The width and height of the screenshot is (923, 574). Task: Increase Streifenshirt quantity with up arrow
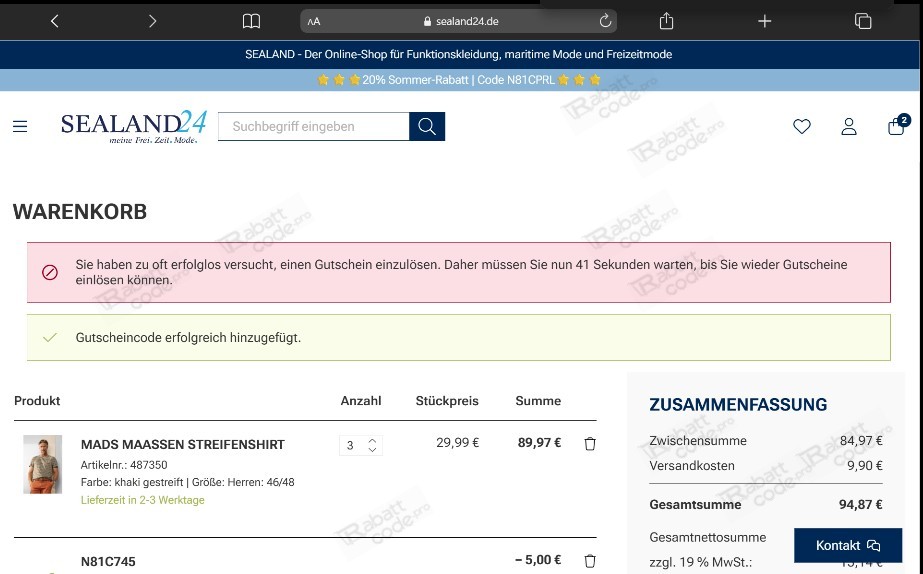(x=372, y=440)
